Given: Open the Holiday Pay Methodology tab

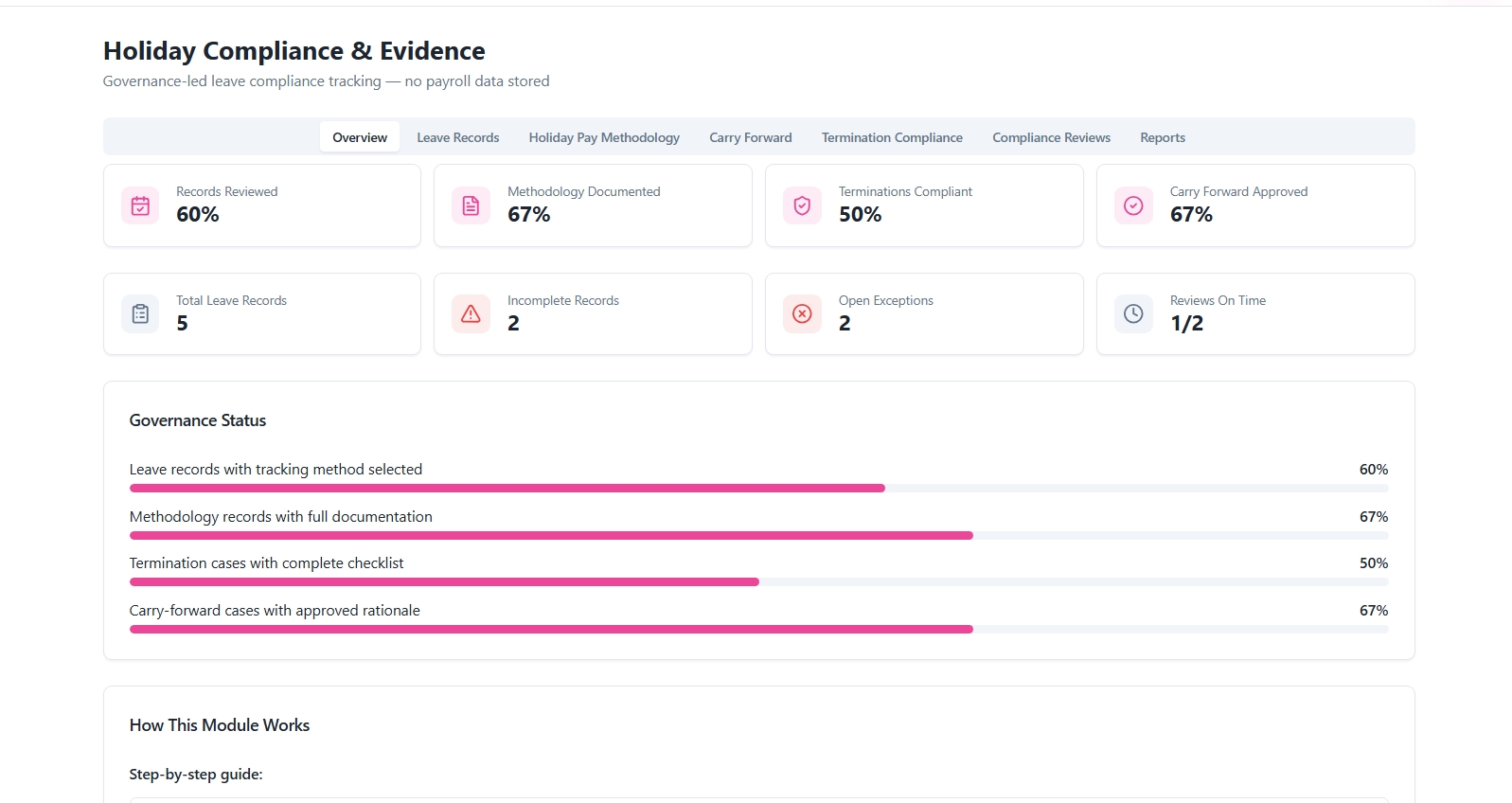Looking at the screenshot, I should pos(604,137).
